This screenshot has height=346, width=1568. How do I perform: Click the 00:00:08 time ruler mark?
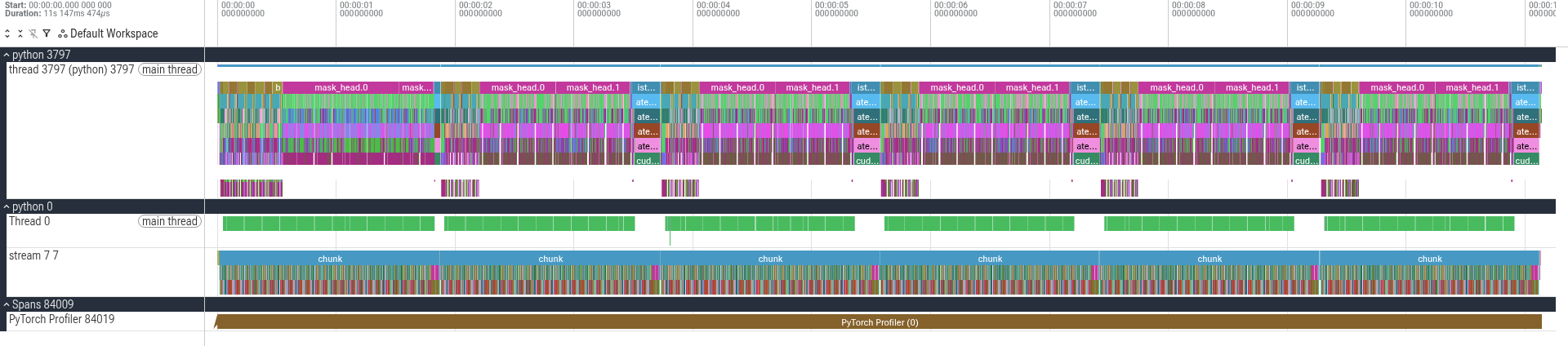click(x=1193, y=9)
